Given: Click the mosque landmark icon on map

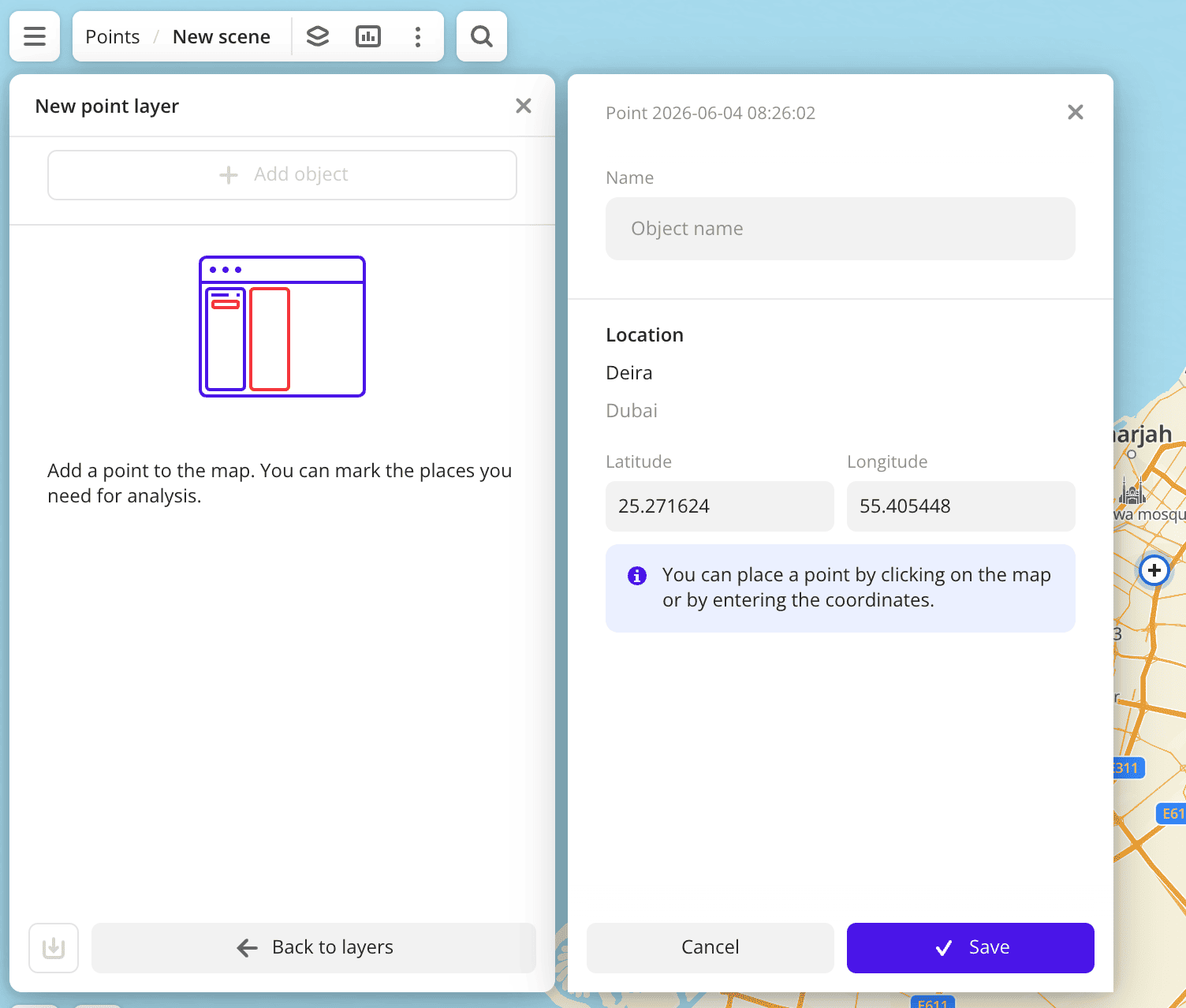Looking at the screenshot, I should (1132, 491).
